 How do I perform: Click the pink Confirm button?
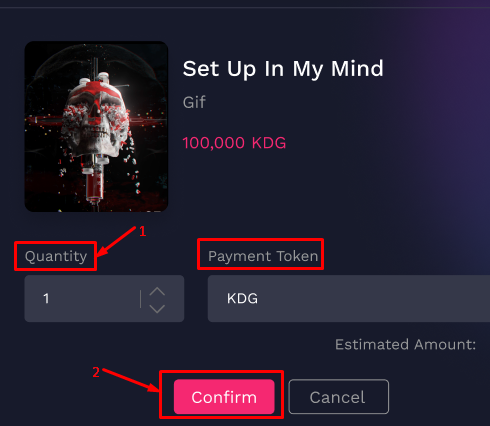(x=224, y=397)
